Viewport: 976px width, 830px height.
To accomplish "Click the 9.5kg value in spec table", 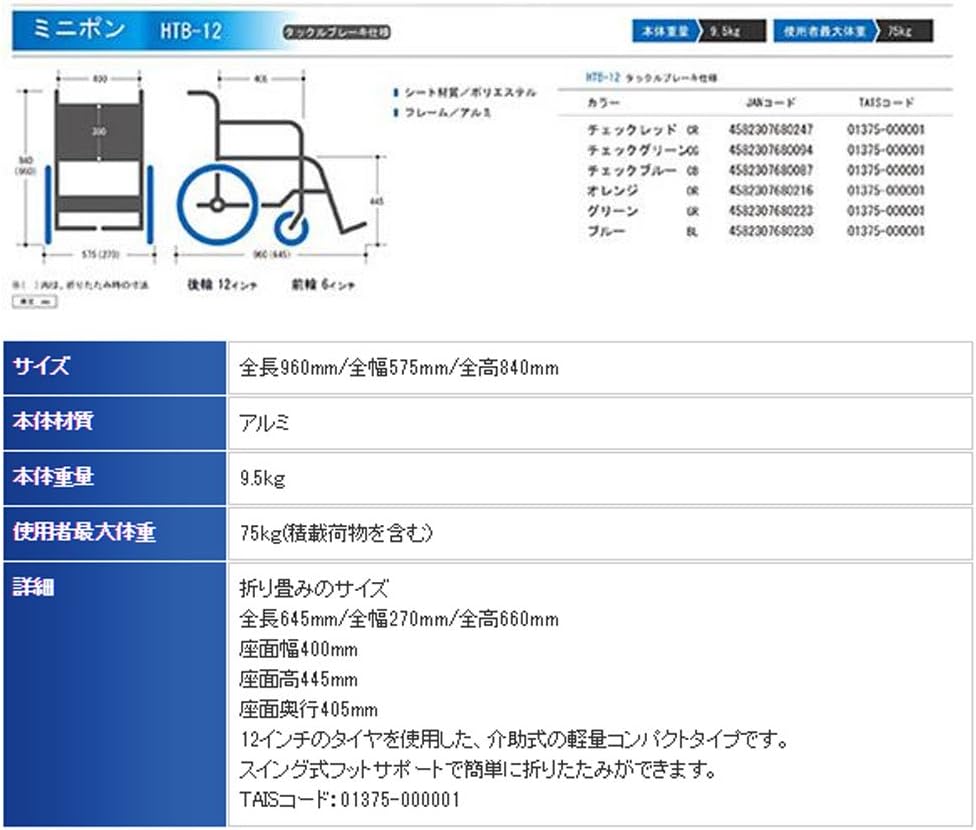I will 263,478.
